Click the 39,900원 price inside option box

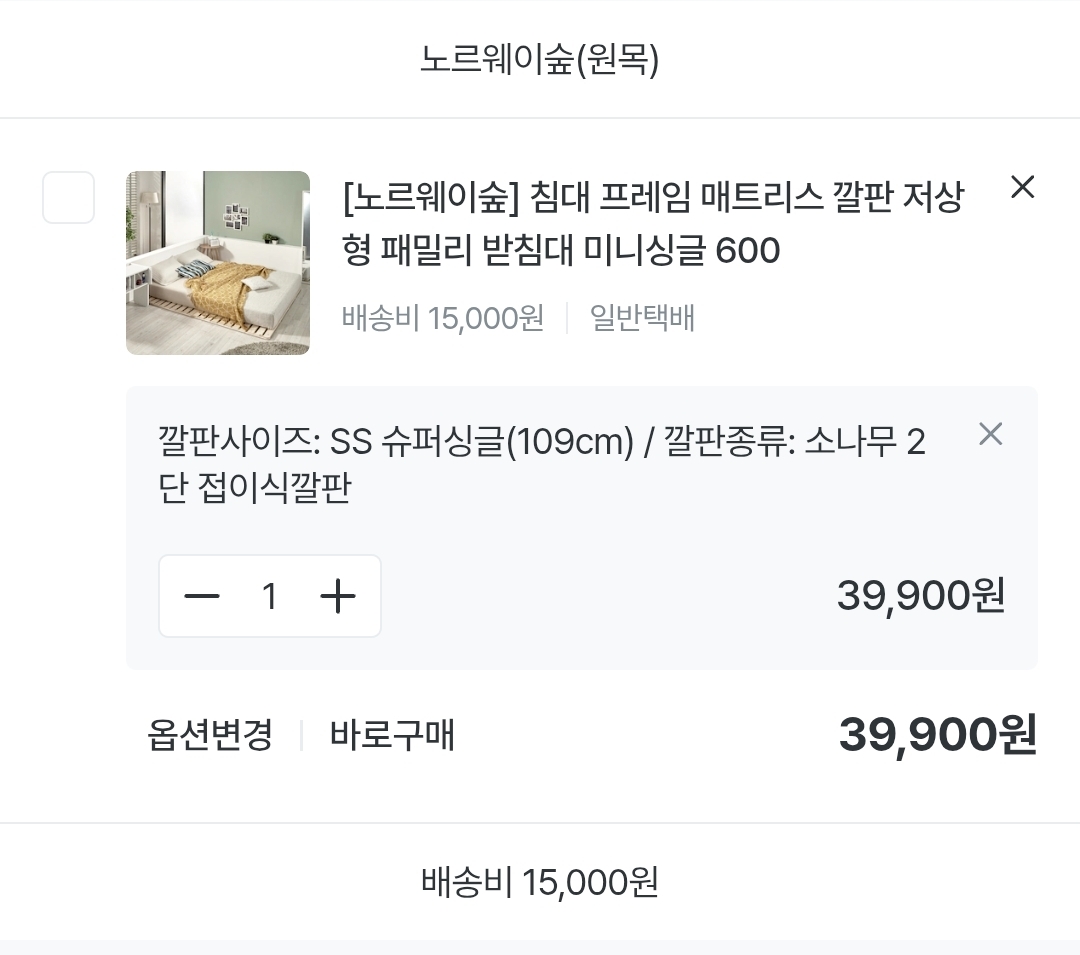(x=920, y=597)
